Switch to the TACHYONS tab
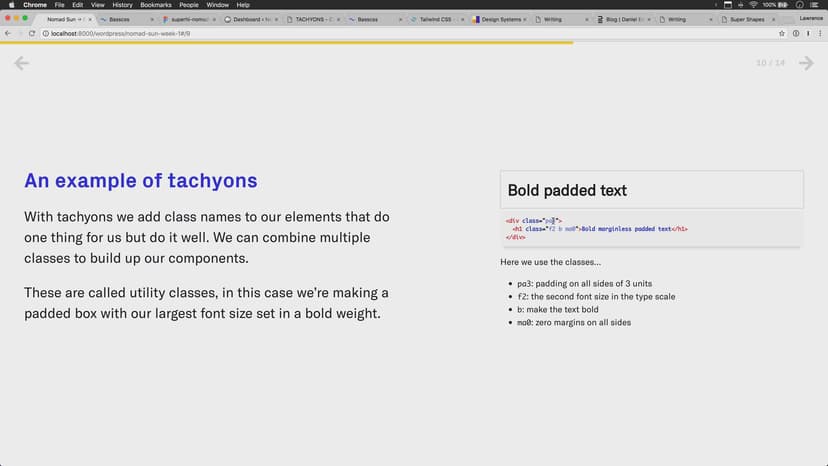 tap(316, 19)
